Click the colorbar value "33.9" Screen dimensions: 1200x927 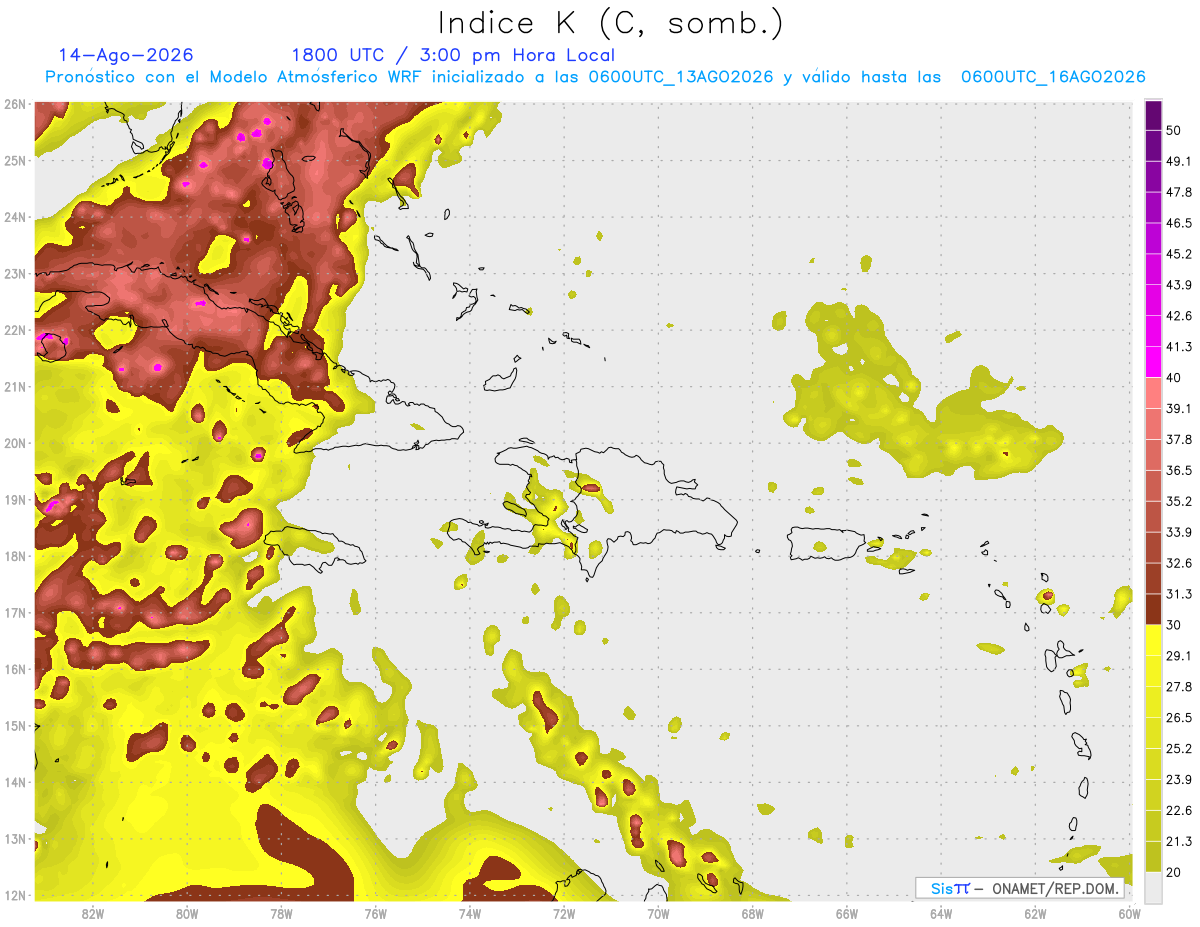tap(1179, 532)
